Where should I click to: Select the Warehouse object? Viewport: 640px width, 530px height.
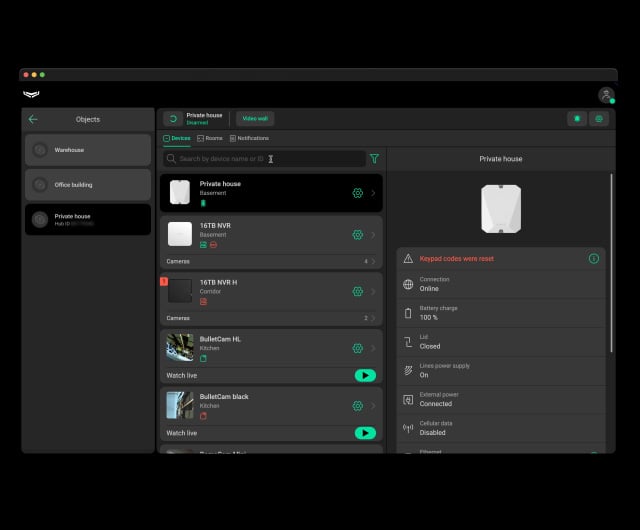coord(88,150)
